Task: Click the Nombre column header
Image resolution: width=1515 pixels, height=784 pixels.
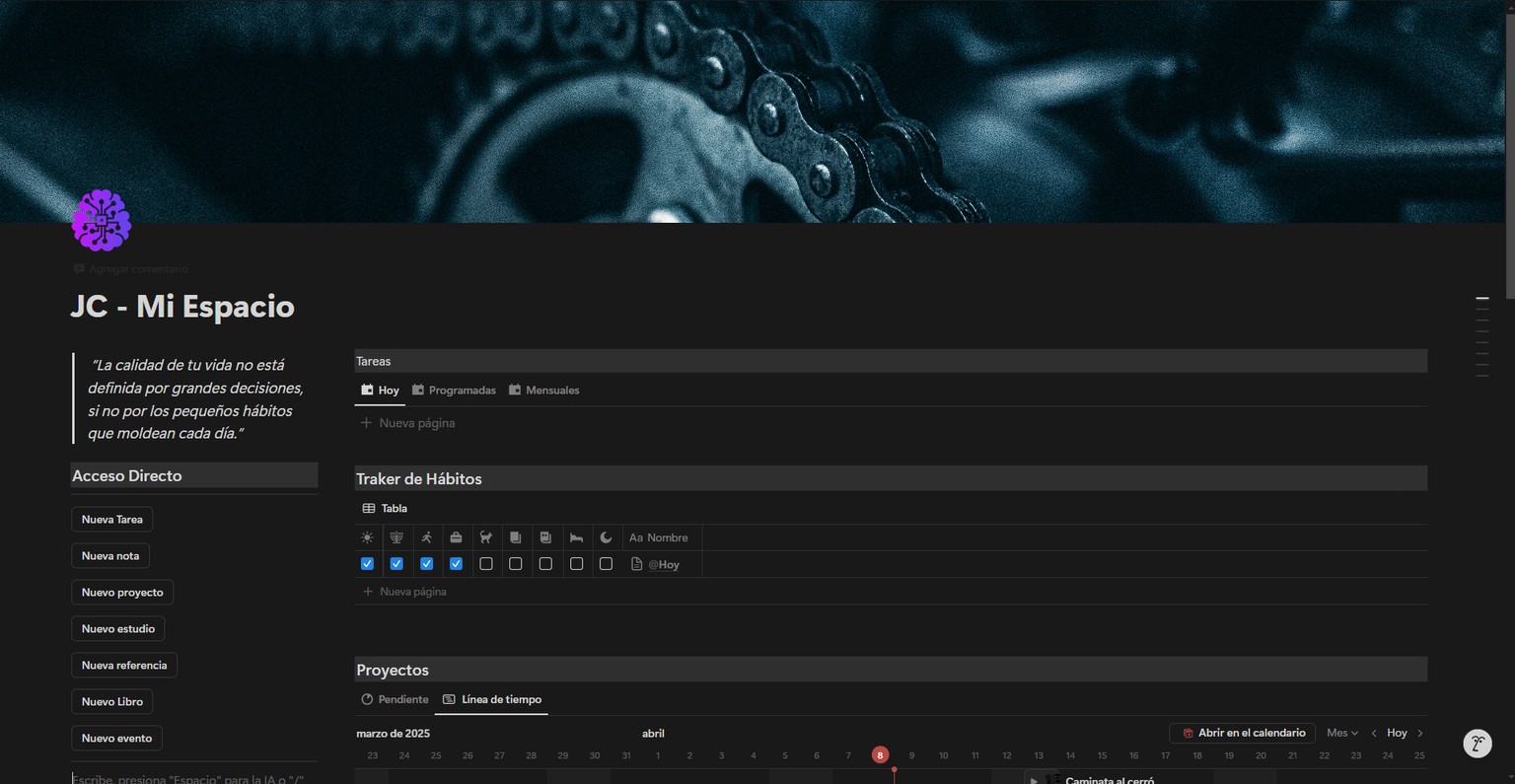Action: click(x=662, y=537)
